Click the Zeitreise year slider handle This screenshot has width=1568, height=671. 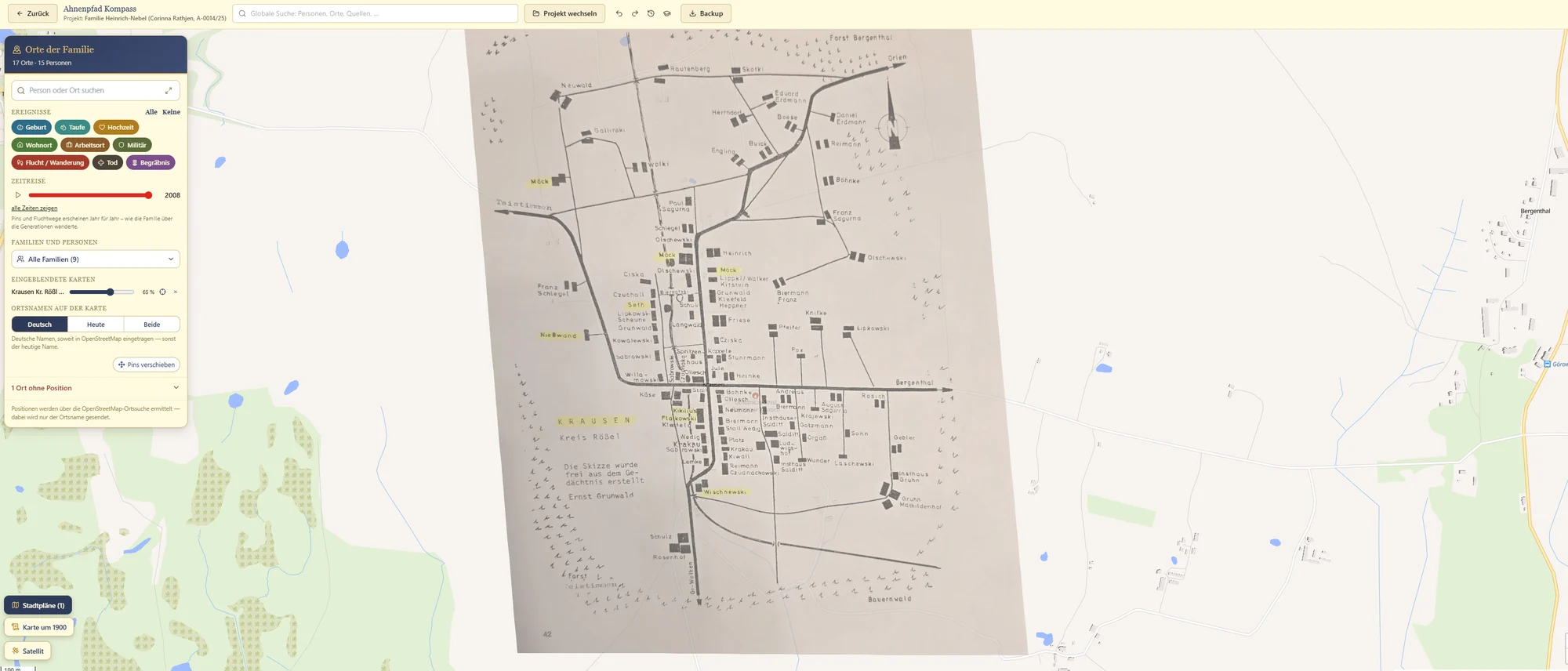coord(148,195)
